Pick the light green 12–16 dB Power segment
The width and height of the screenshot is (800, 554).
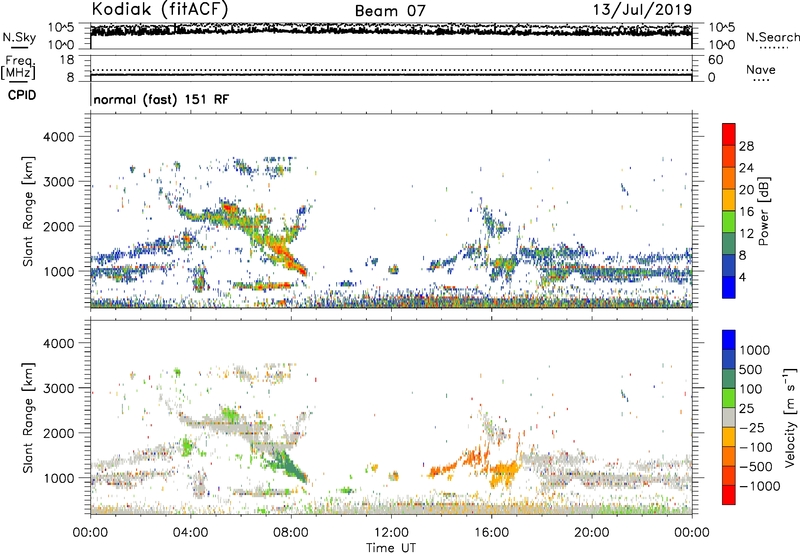click(x=729, y=222)
